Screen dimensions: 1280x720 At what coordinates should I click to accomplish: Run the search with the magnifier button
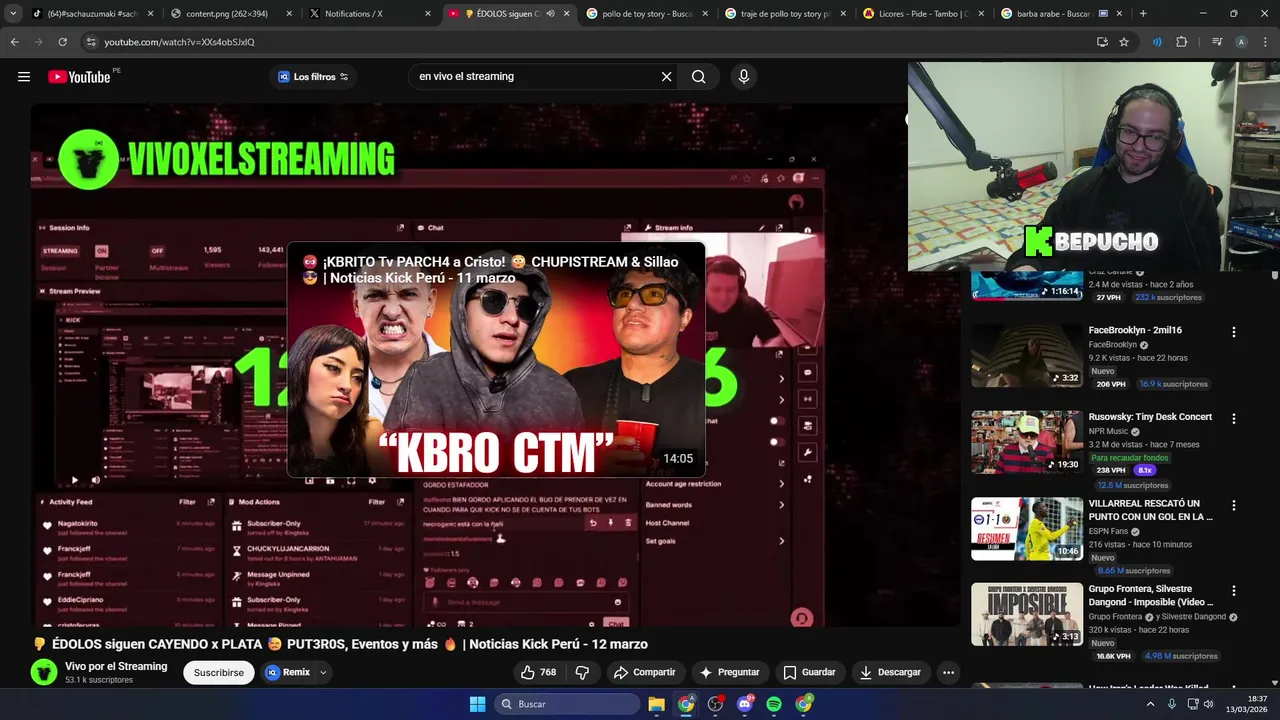point(698,77)
